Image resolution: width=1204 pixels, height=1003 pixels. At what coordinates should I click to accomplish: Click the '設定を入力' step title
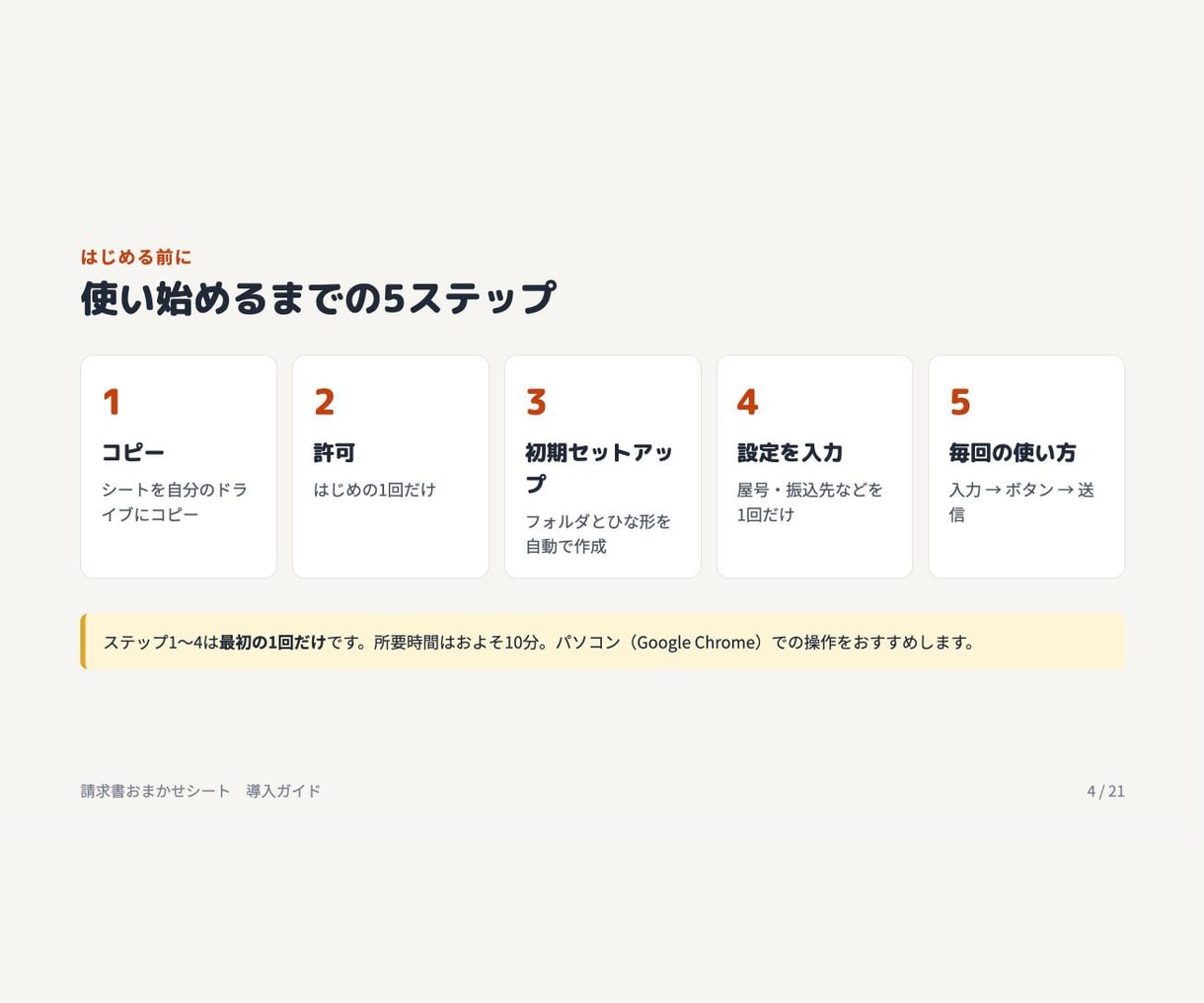pyautogui.click(x=790, y=452)
